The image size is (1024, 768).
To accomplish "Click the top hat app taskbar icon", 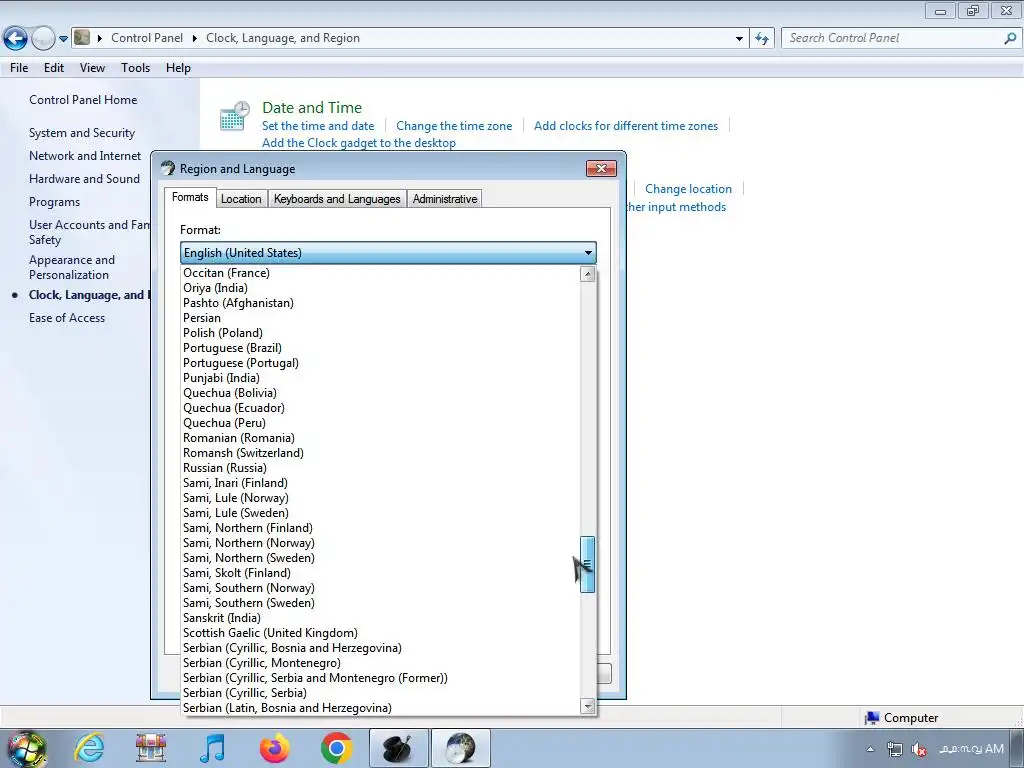I will (399, 748).
